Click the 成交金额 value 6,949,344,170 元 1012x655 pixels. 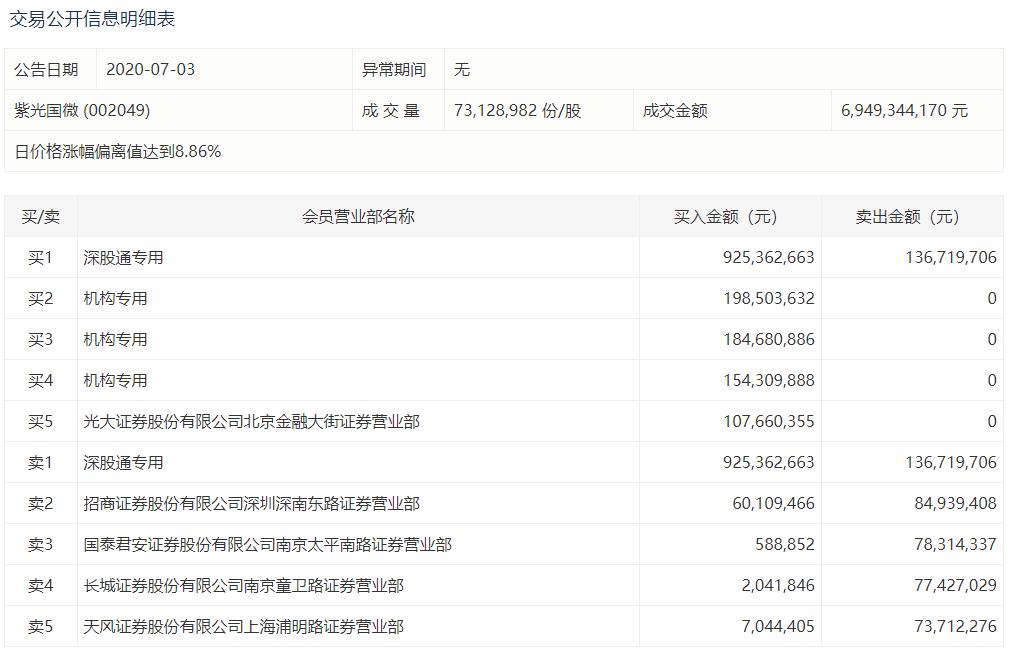tap(904, 111)
